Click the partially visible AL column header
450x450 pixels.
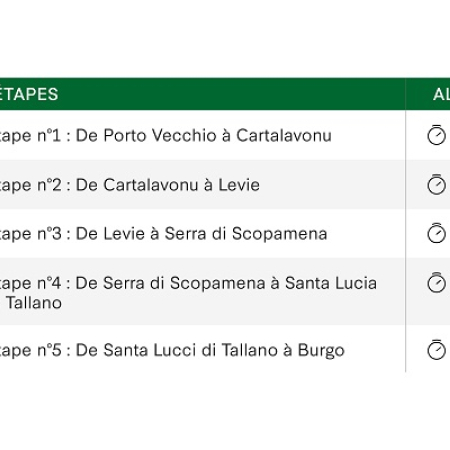(x=441, y=95)
